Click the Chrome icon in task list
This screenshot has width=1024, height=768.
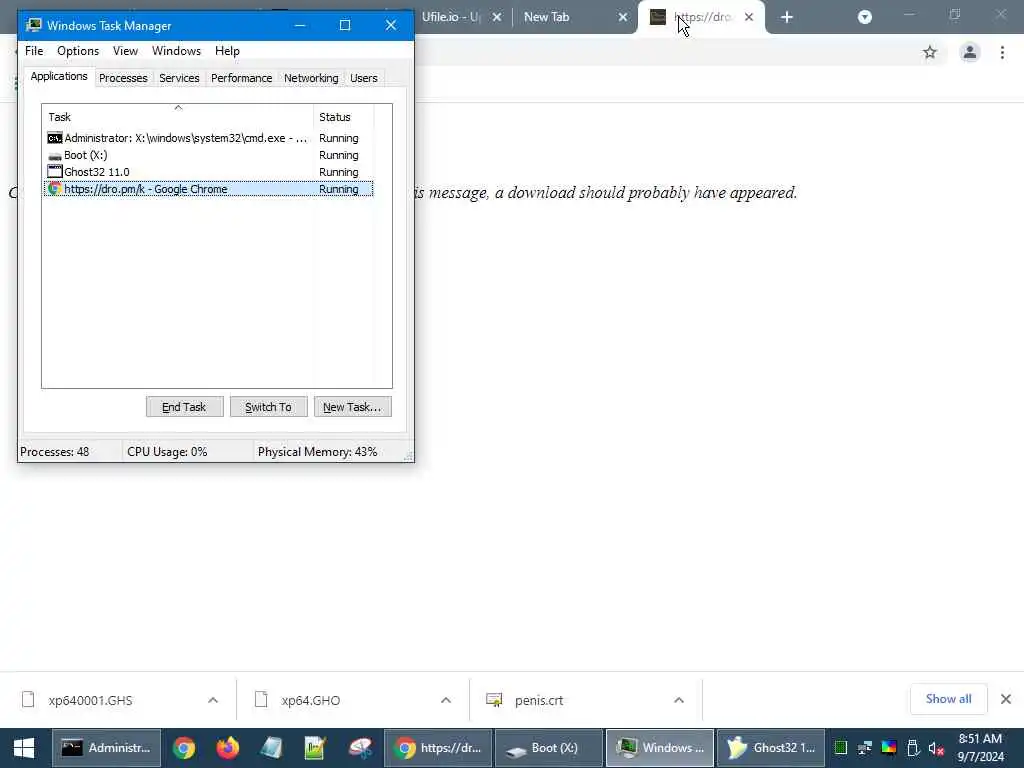click(55, 189)
